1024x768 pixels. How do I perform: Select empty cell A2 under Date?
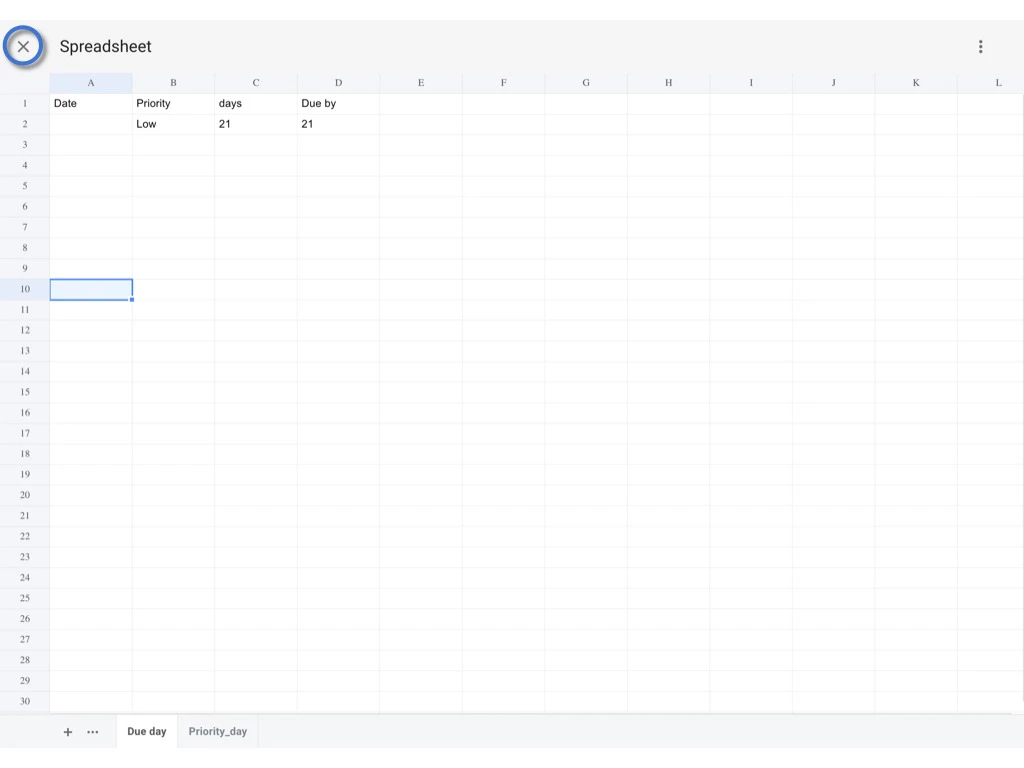tap(91, 124)
